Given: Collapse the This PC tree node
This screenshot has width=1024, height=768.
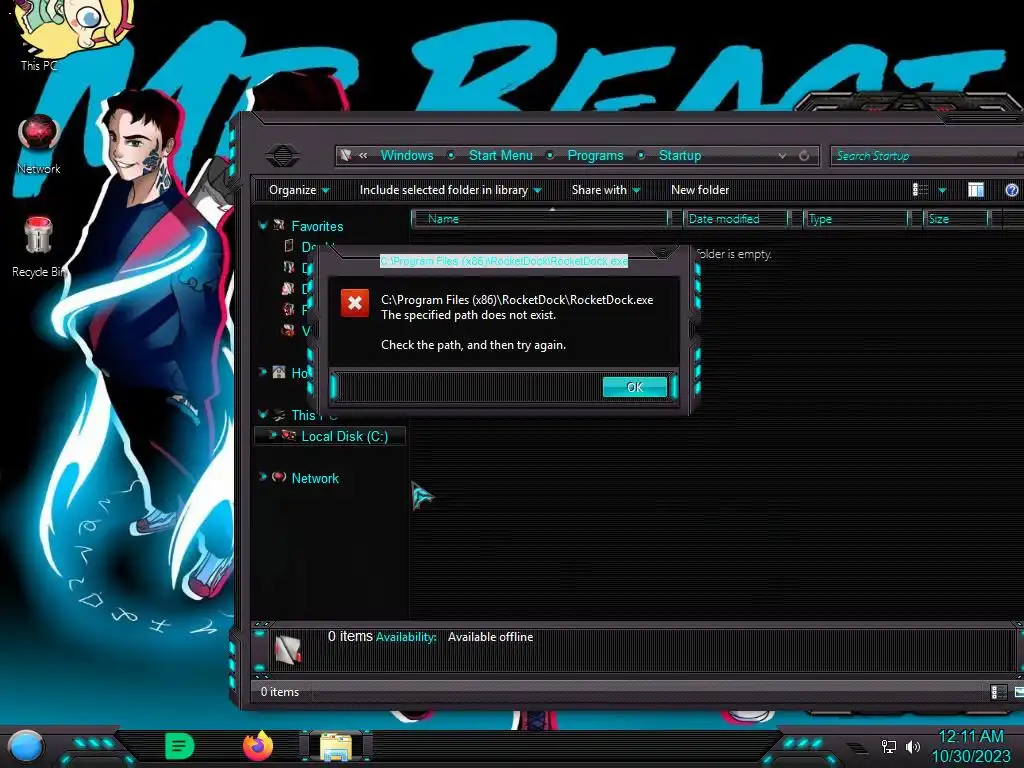Looking at the screenshot, I should [x=263, y=414].
